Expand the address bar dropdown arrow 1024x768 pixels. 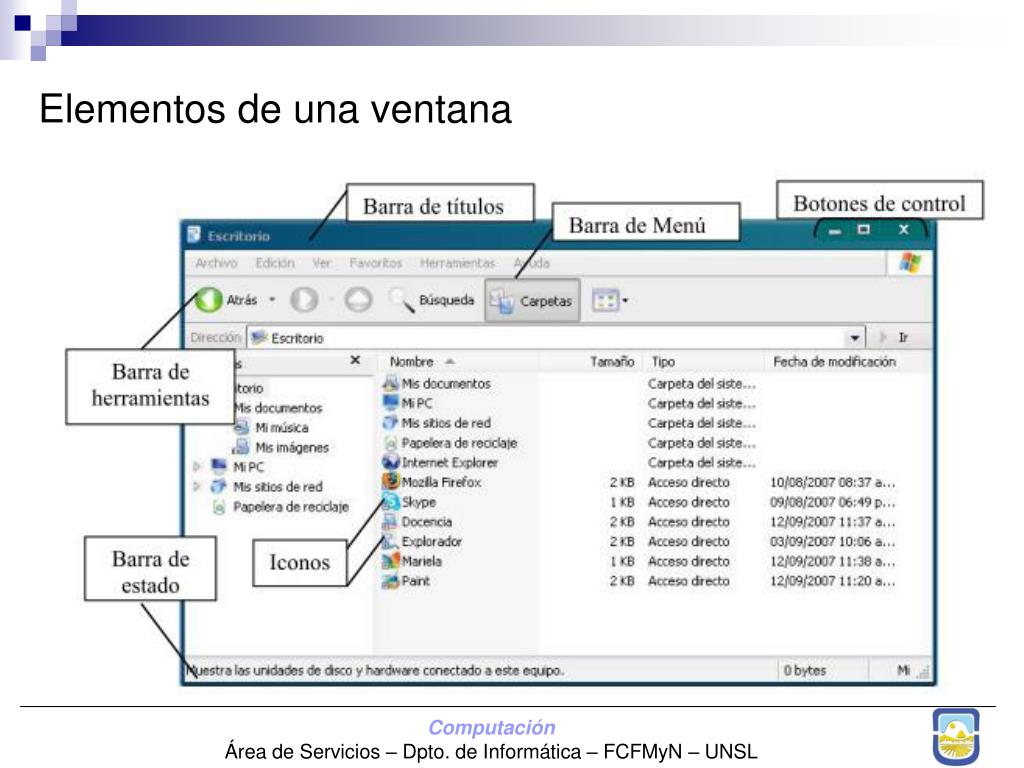click(x=854, y=338)
